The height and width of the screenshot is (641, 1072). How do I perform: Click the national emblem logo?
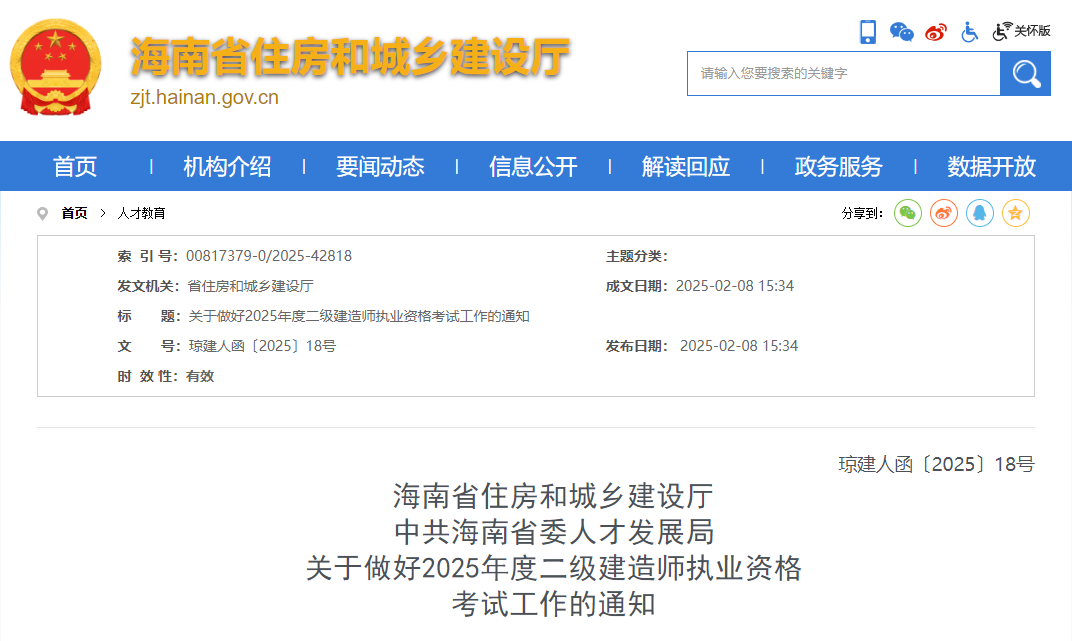(x=56, y=67)
